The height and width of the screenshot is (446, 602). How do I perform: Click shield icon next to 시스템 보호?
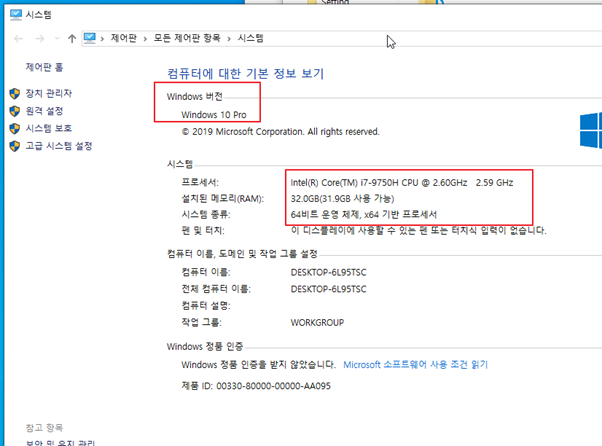coord(15,129)
